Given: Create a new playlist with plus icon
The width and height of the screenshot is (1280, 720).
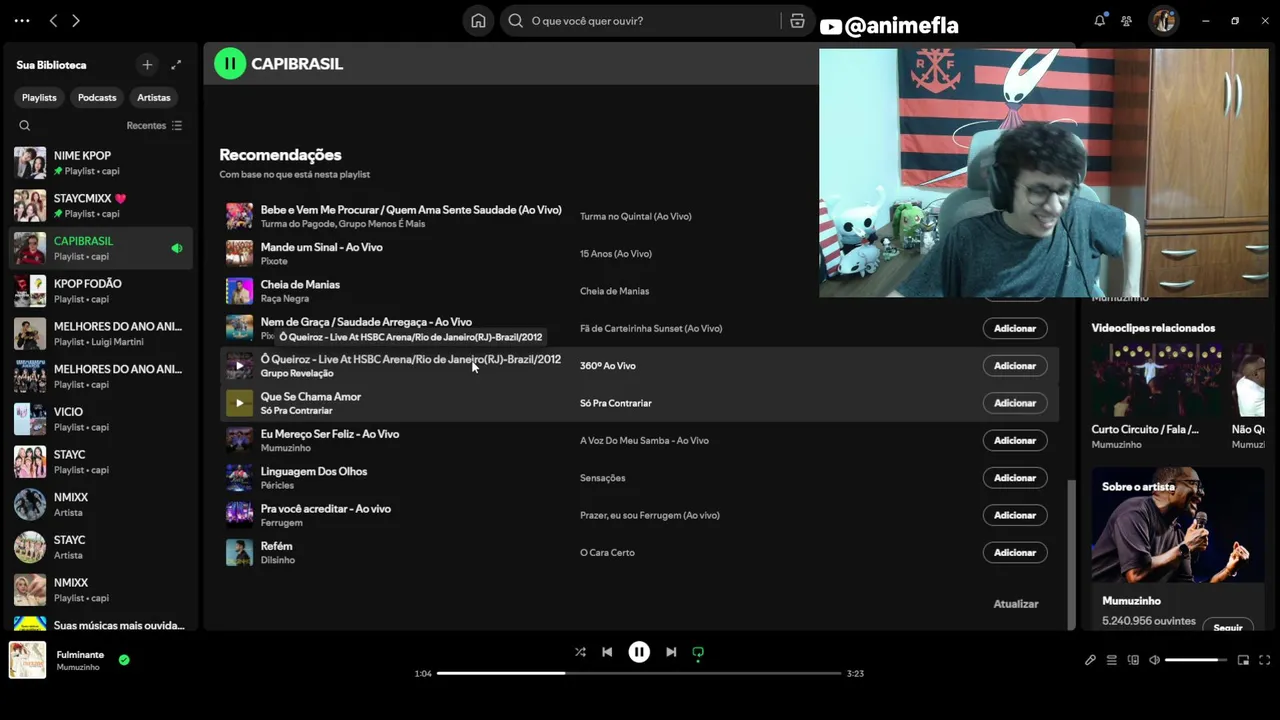Looking at the screenshot, I should tap(147, 65).
